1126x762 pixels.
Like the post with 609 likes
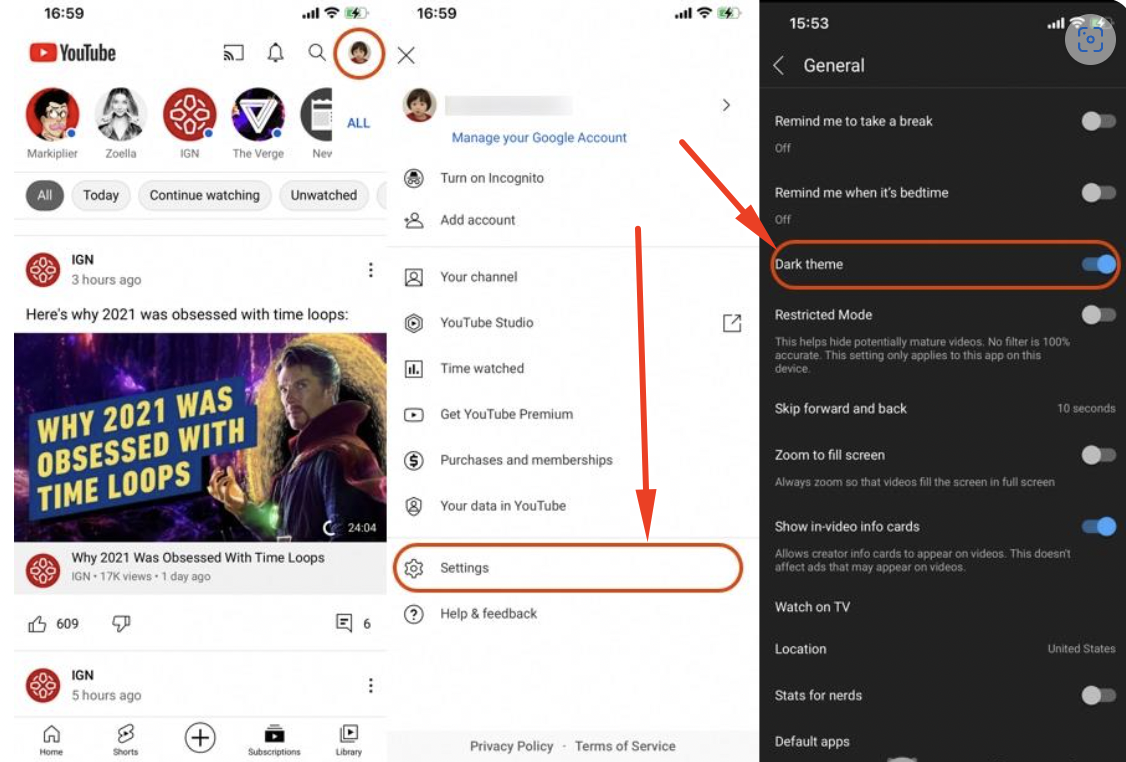(x=37, y=624)
